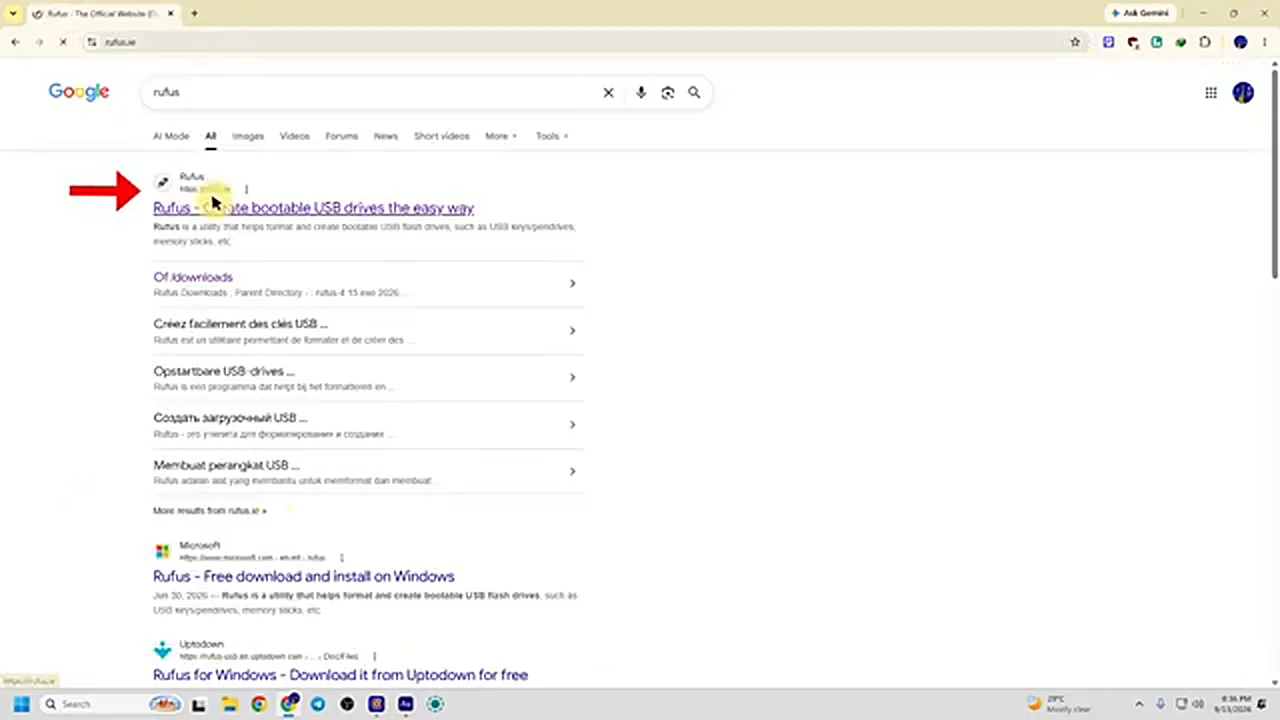This screenshot has height=720, width=1280.
Task: Switch to Forums tab
Action: coord(341,136)
